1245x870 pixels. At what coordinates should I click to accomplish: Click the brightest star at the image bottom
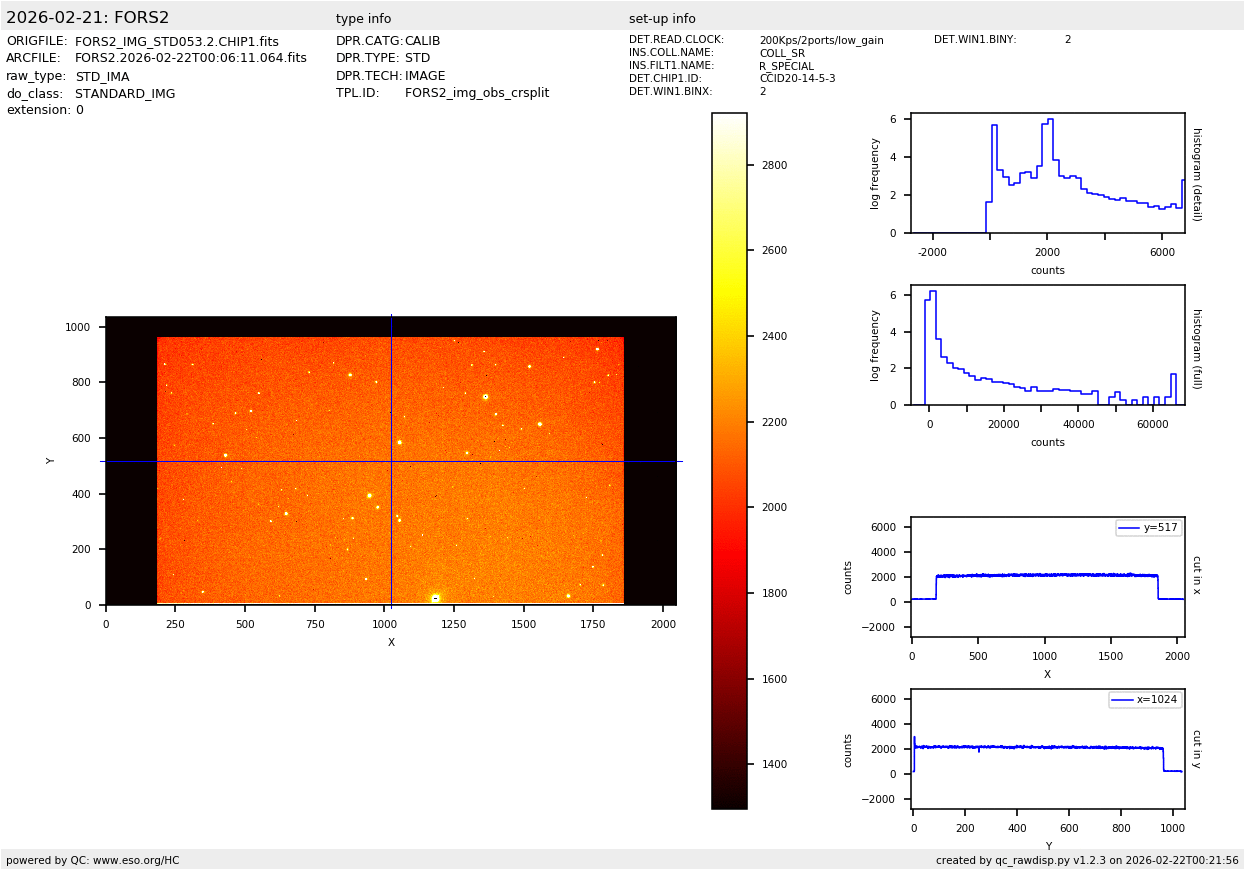435,598
